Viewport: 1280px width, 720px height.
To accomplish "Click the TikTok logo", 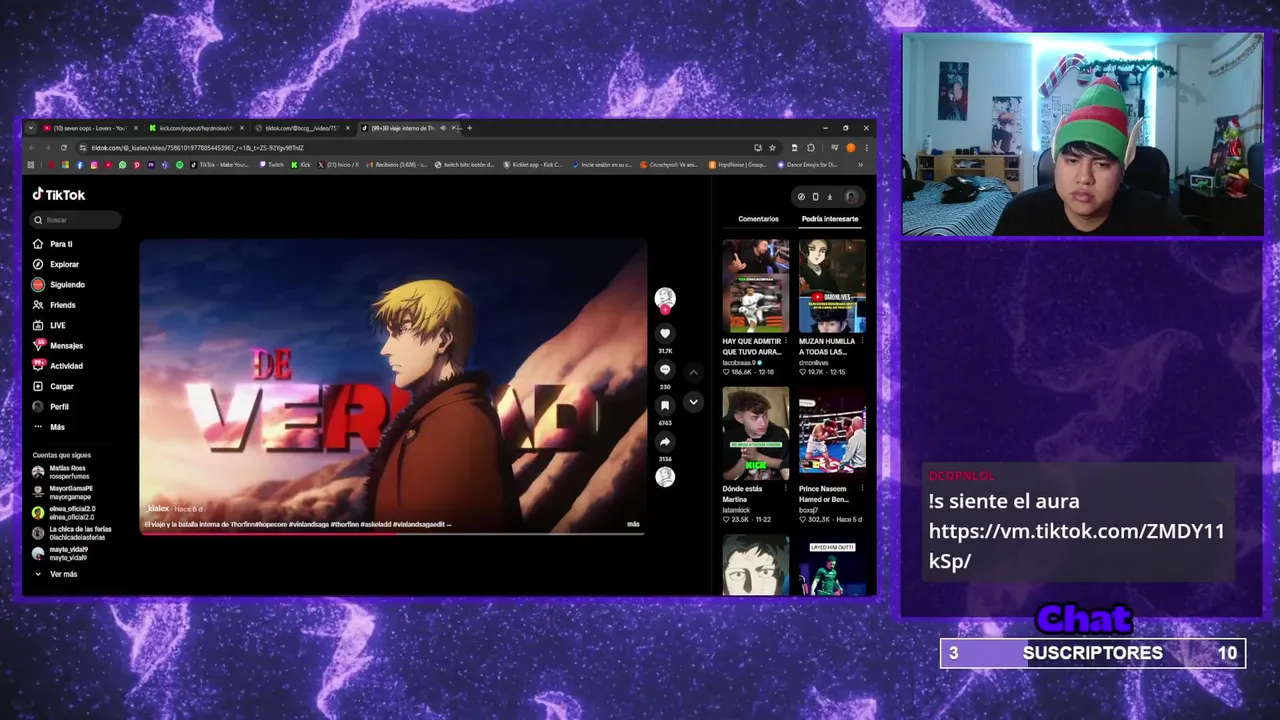I will click(59, 195).
